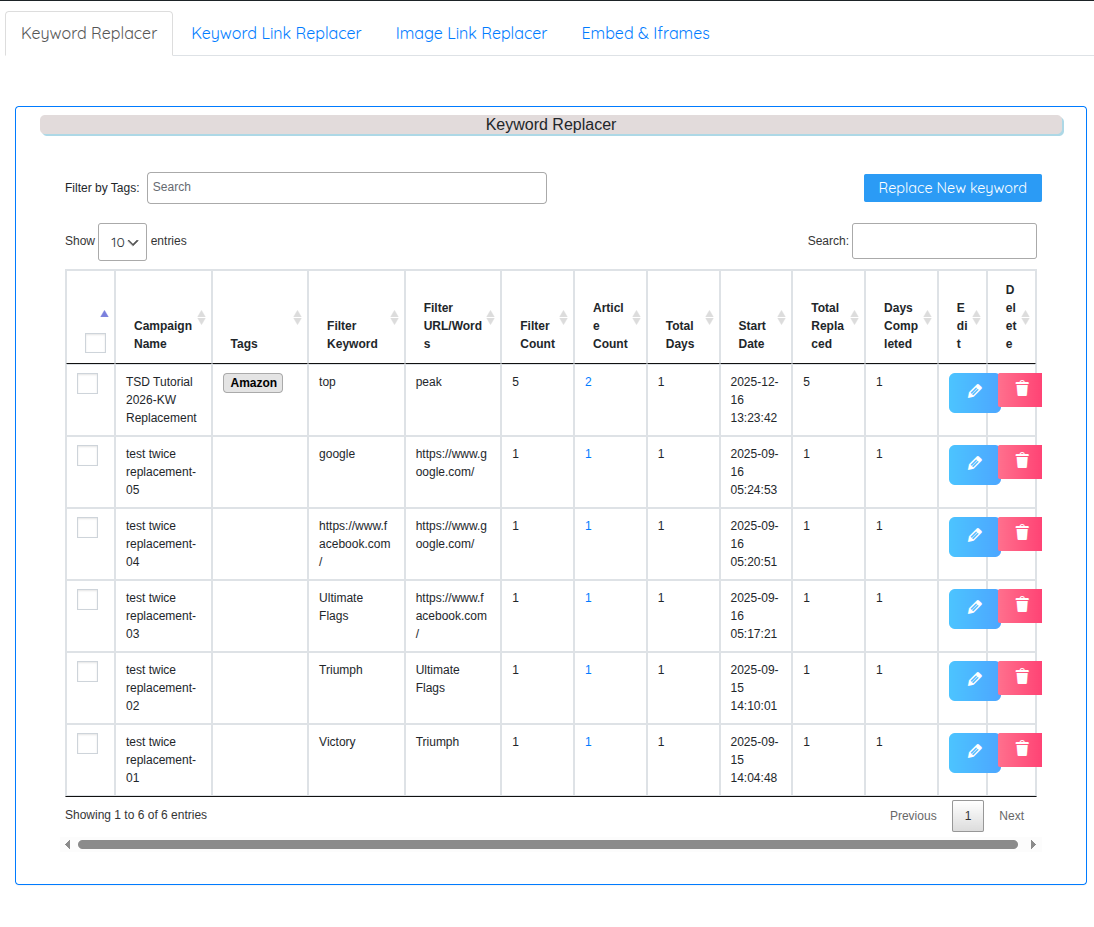
Task: Check the box for TSD Tutorial row
Action: [88, 383]
